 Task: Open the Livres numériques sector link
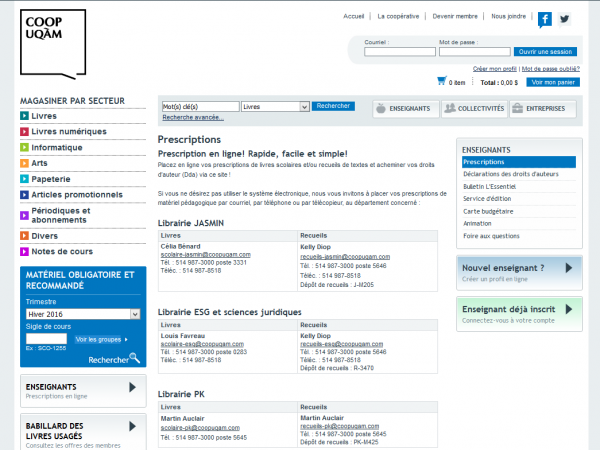[69, 132]
